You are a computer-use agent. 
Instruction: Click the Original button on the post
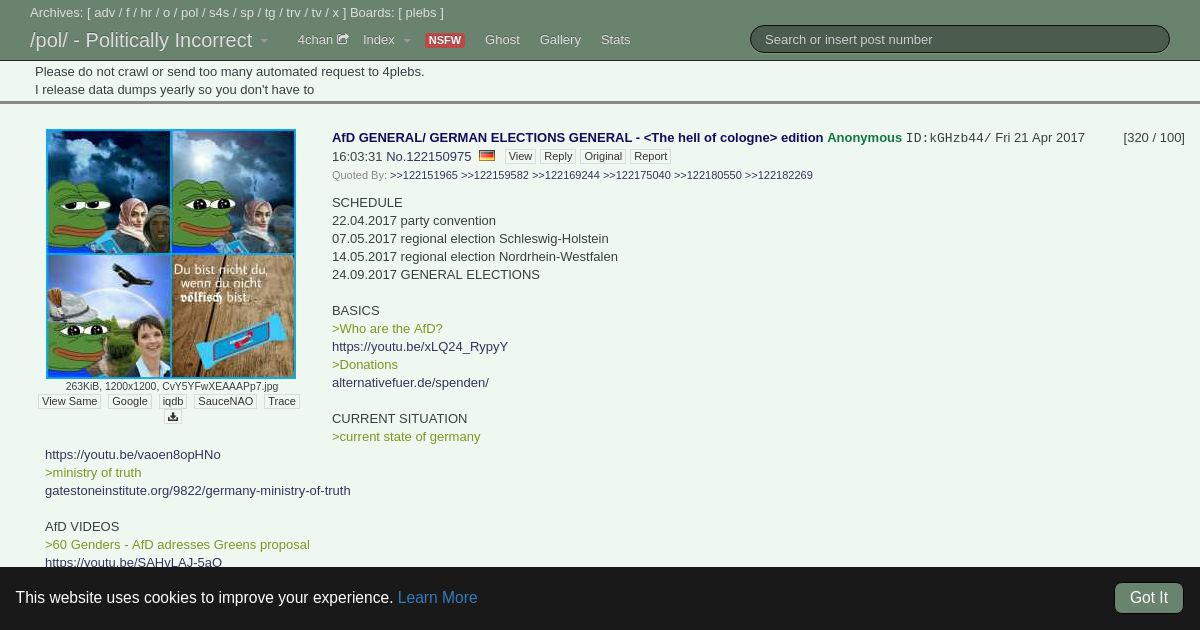click(x=603, y=156)
